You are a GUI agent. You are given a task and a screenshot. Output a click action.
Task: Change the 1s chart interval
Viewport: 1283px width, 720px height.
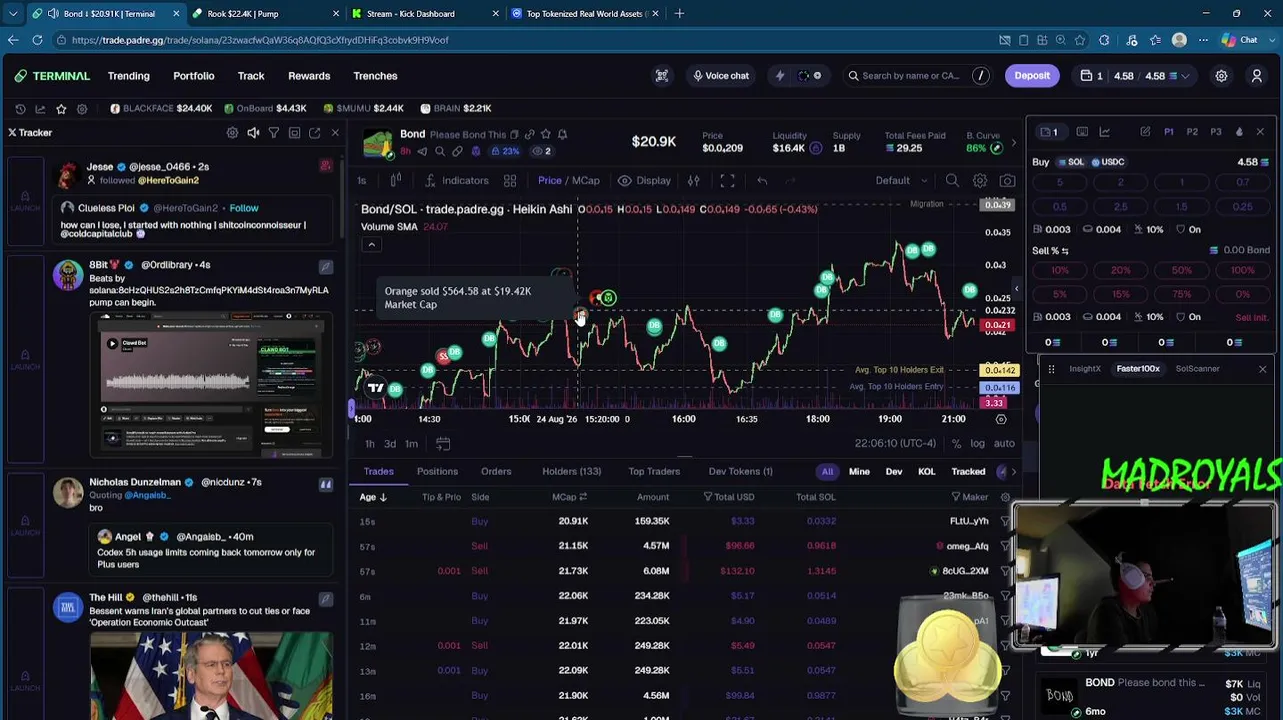click(362, 181)
